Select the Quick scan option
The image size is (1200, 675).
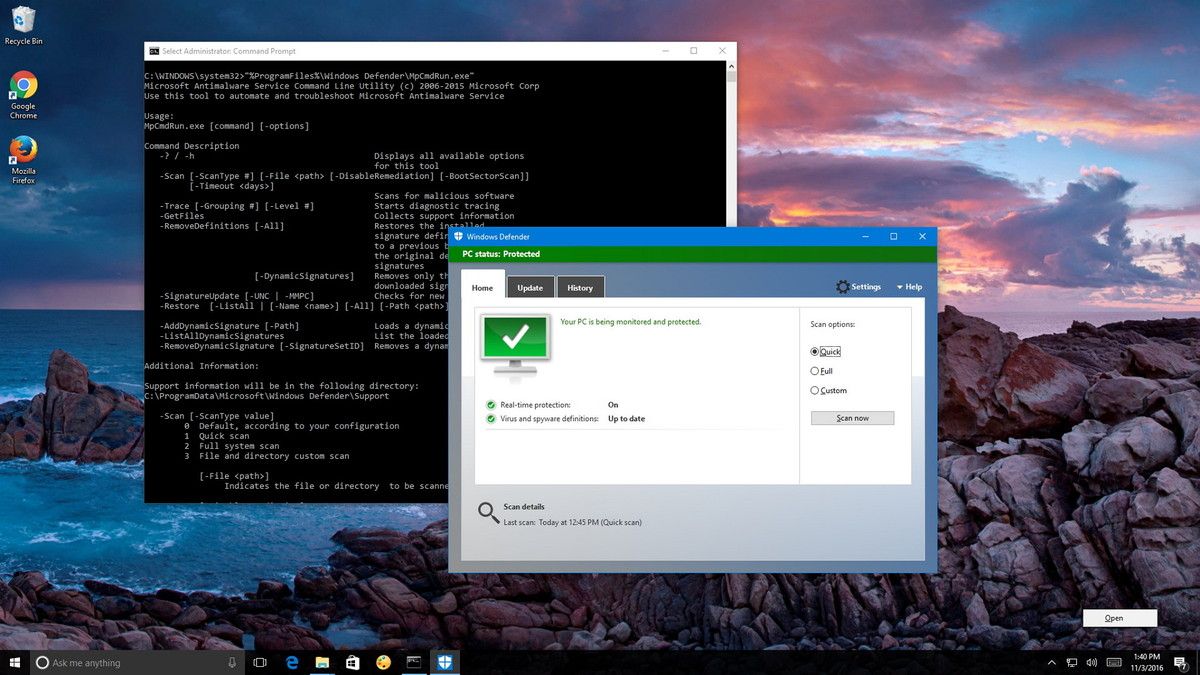point(826,352)
